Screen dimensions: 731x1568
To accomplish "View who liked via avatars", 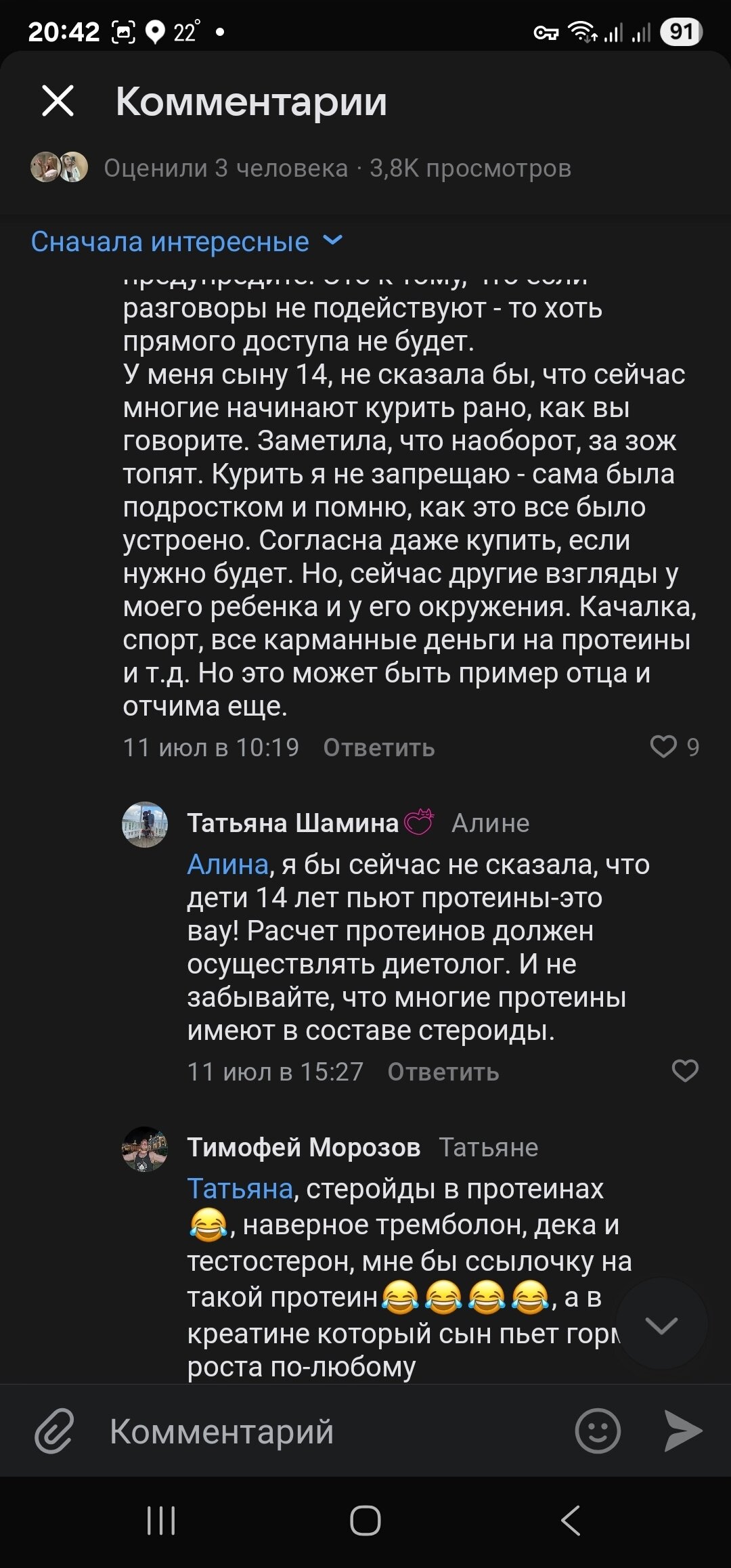I will pos(60,167).
